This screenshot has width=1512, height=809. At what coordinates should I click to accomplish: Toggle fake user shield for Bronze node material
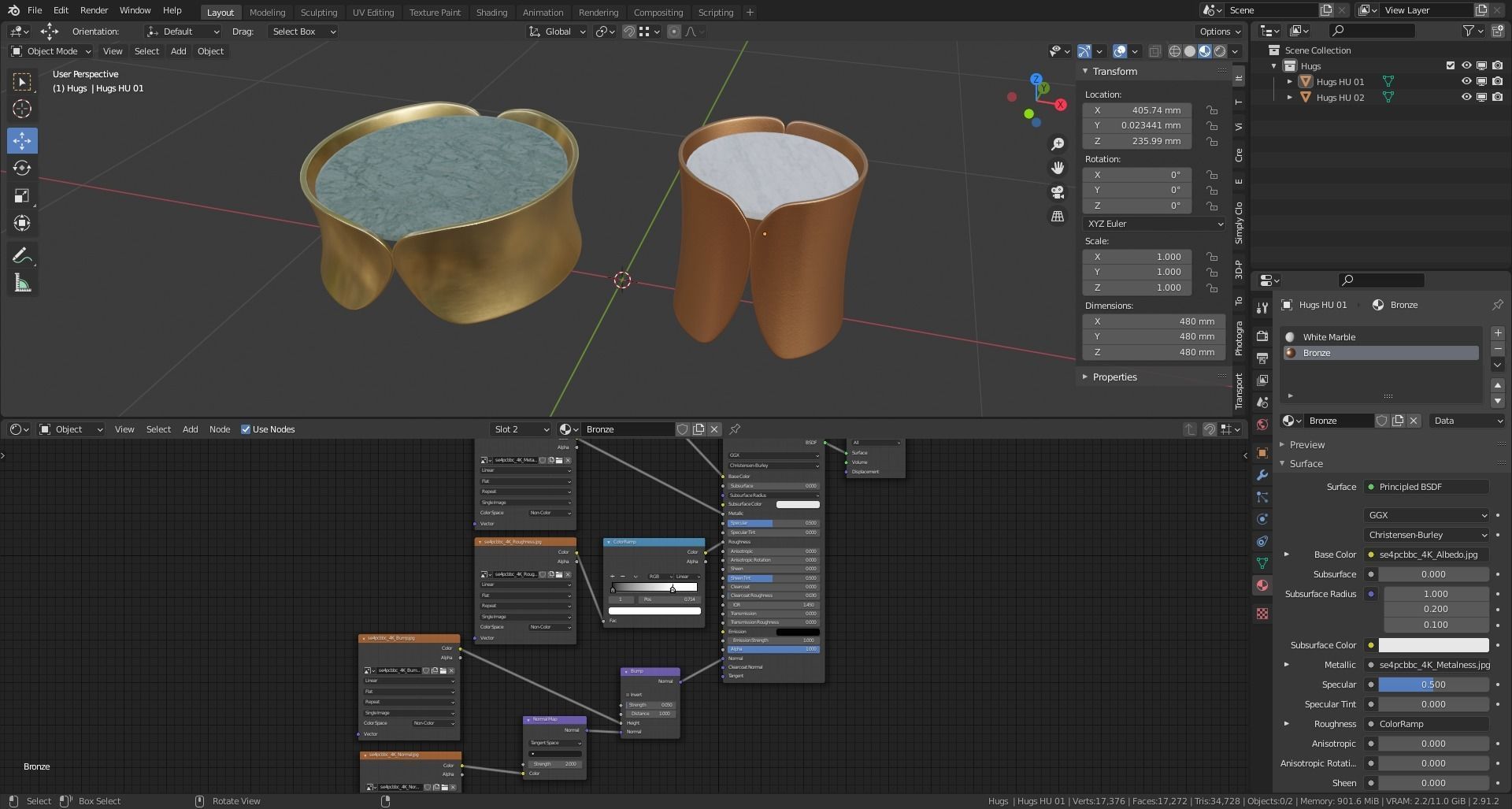(683, 429)
